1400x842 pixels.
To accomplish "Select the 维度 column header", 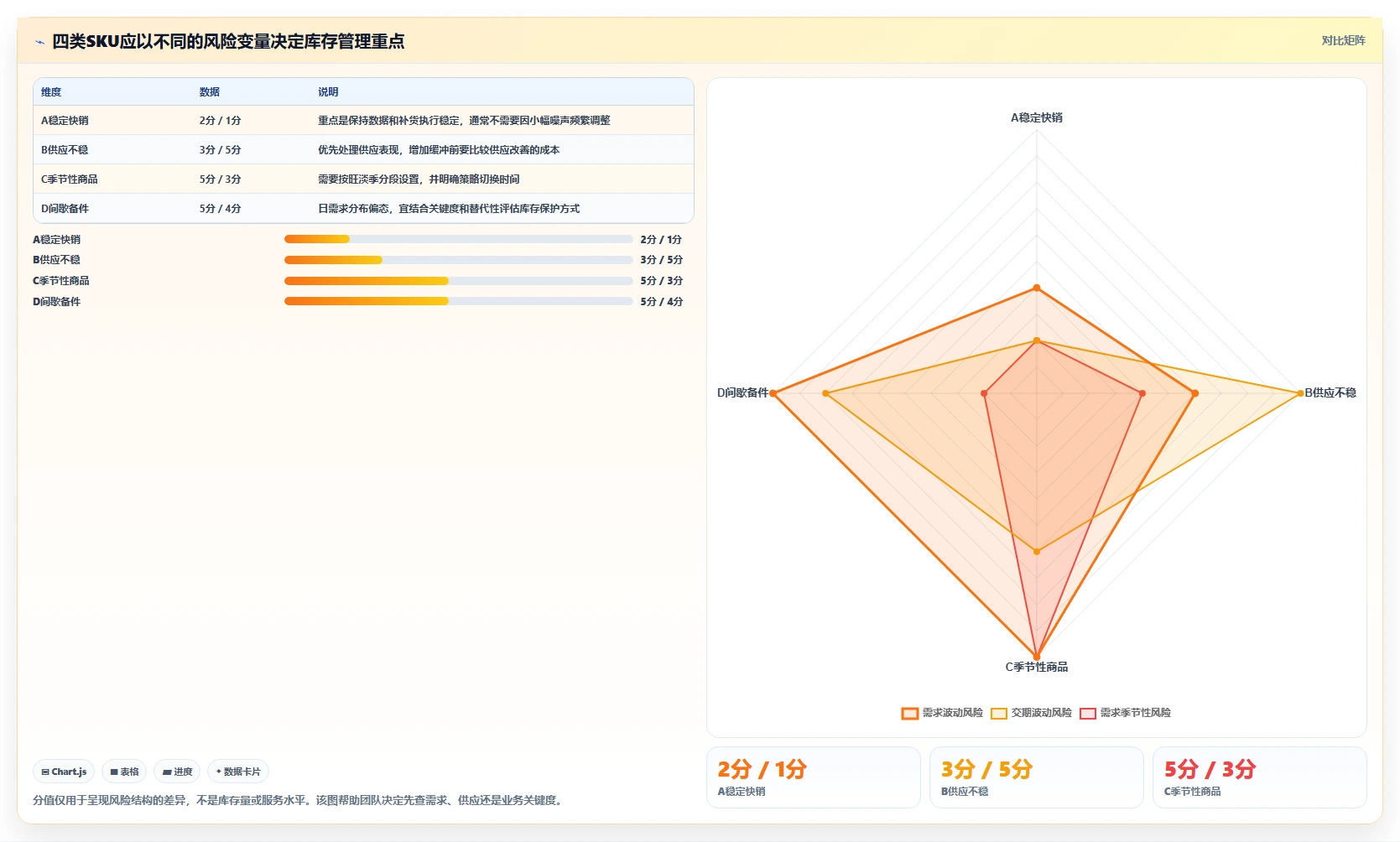I will click(x=51, y=92).
